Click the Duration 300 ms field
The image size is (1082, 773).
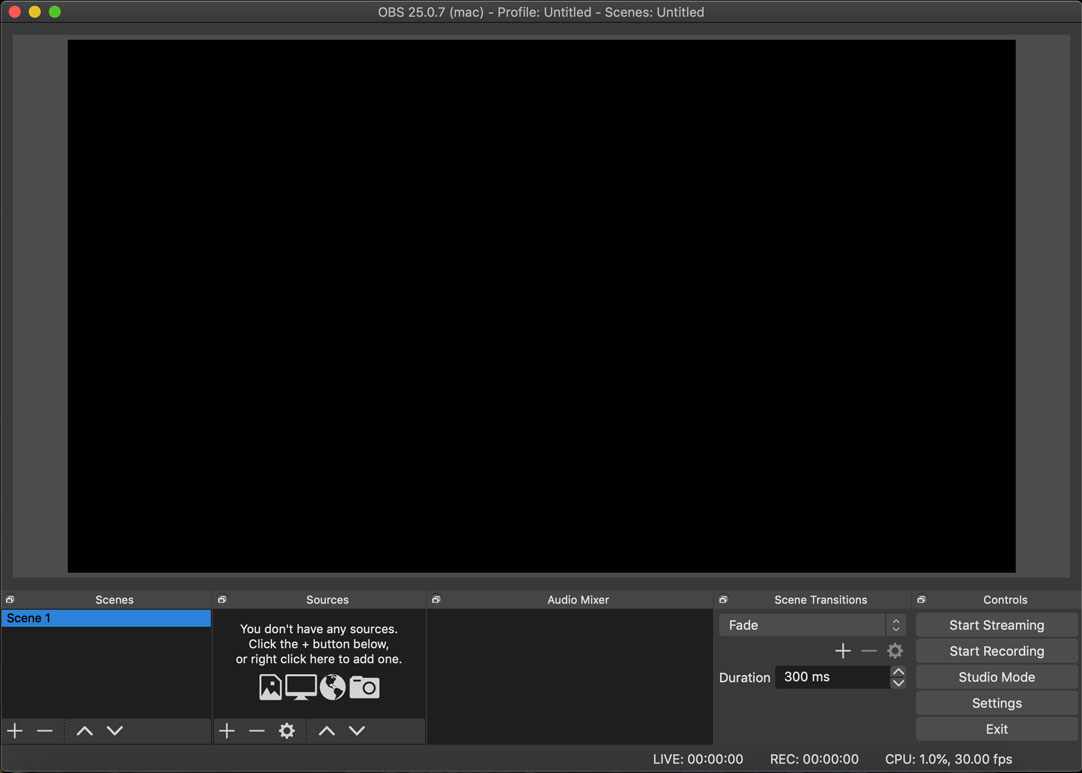pyautogui.click(x=832, y=677)
